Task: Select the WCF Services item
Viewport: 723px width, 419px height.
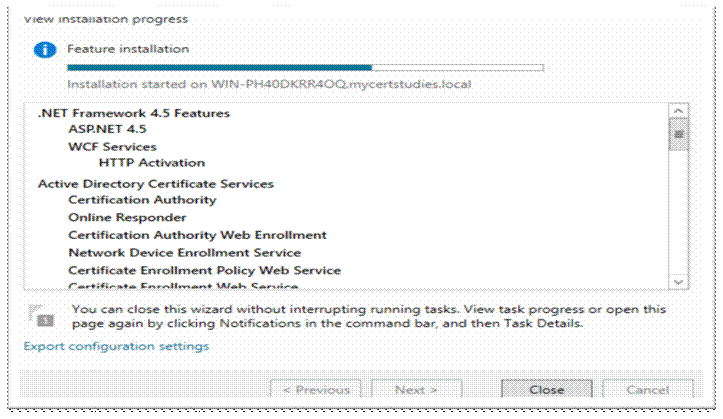Action: (113, 147)
